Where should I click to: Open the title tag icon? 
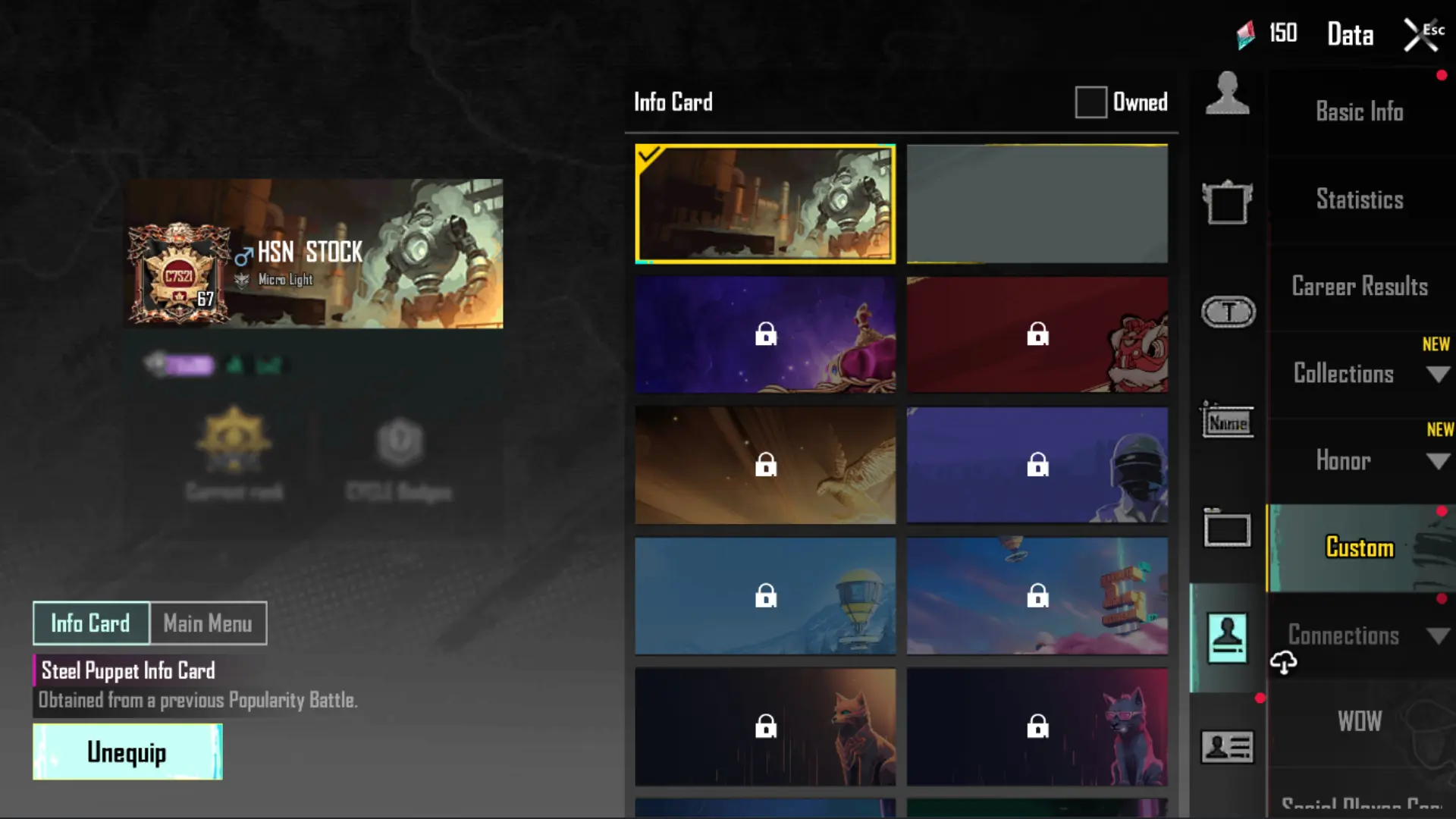pyautogui.click(x=1228, y=312)
